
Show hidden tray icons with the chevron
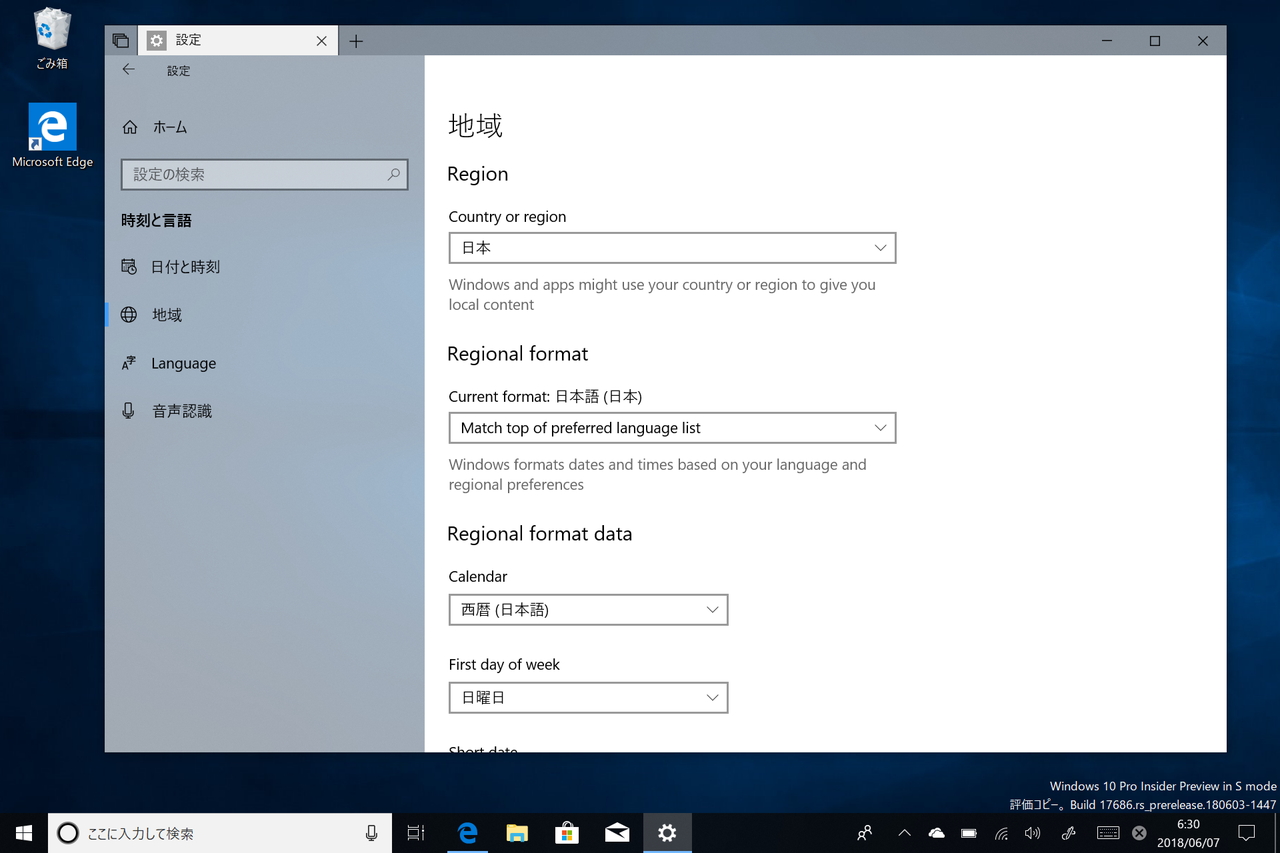pos(904,833)
